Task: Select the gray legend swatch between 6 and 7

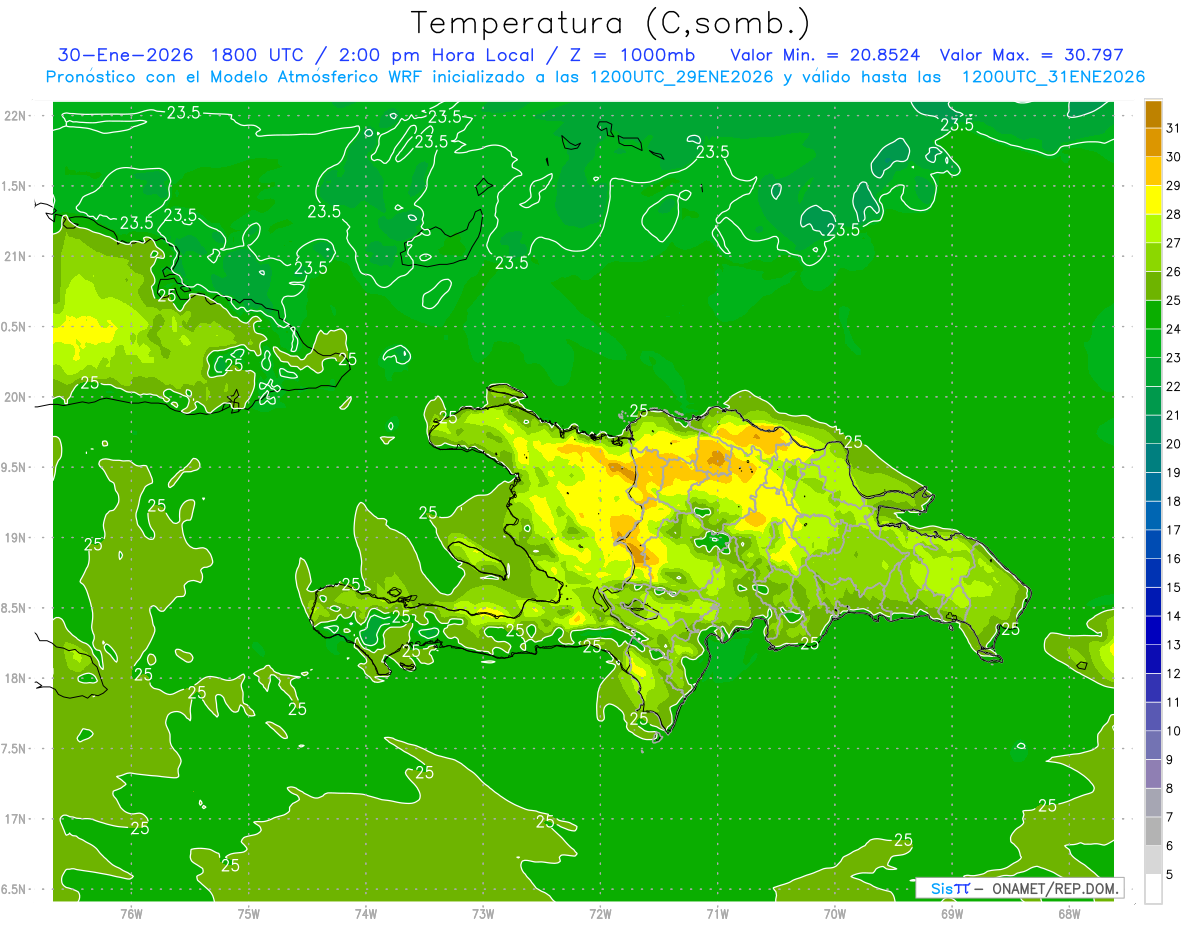Action: pyautogui.click(x=1153, y=831)
